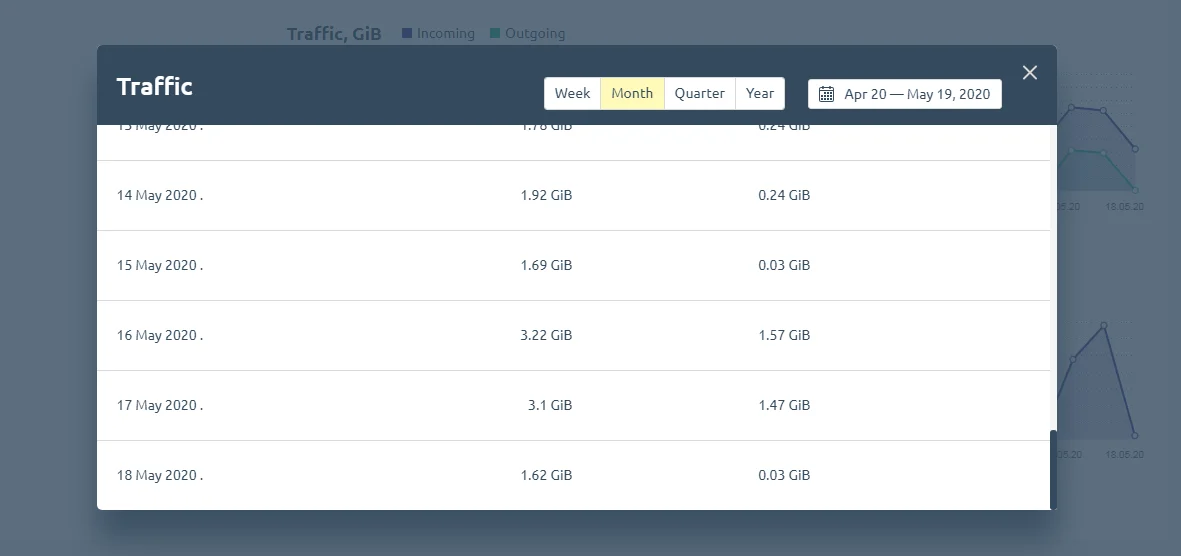Close the Traffic dialog with X icon
Screen dimensions: 1181x556
pyautogui.click(x=1030, y=72)
